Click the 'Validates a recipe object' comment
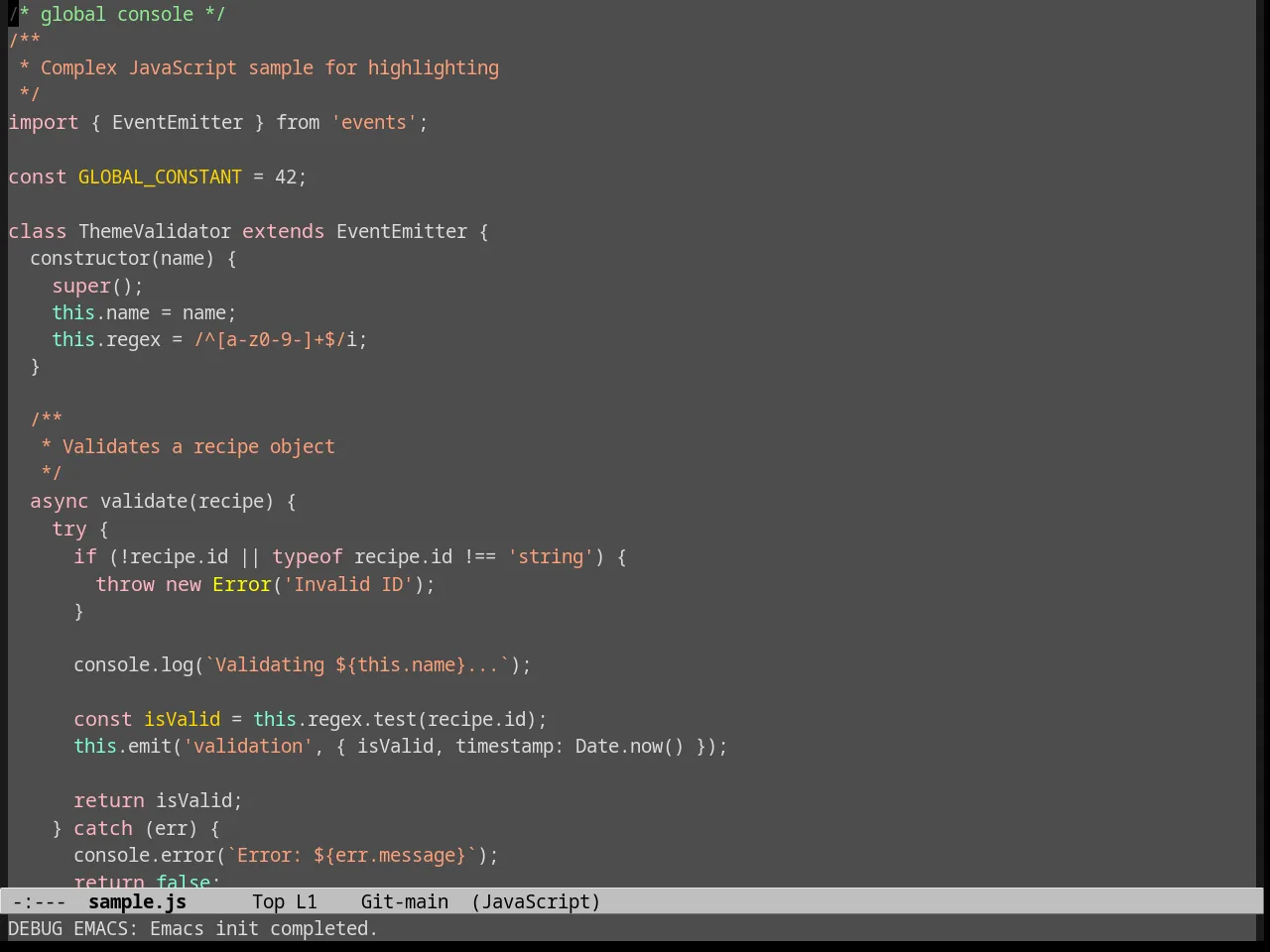The width and height of the screenshot is (1270, 952). click(198, 446)
